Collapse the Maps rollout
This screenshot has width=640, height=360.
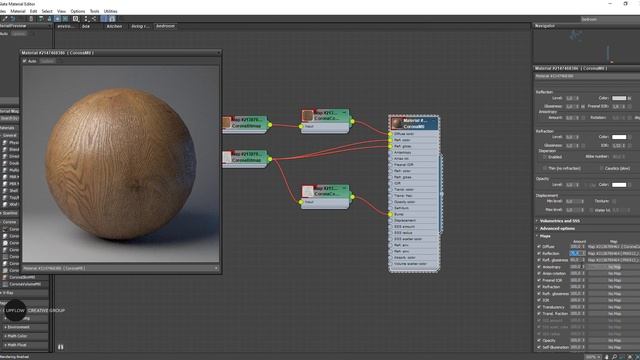coord(545,236)
